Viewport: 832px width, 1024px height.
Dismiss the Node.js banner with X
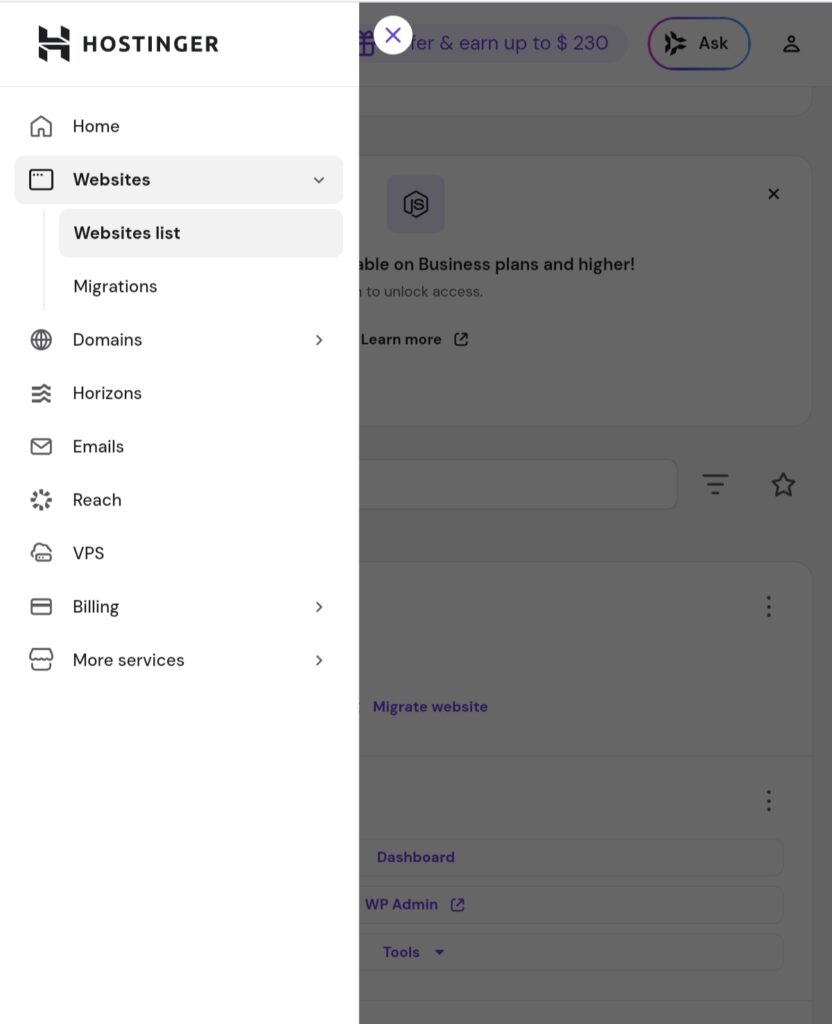coord(773,194)
